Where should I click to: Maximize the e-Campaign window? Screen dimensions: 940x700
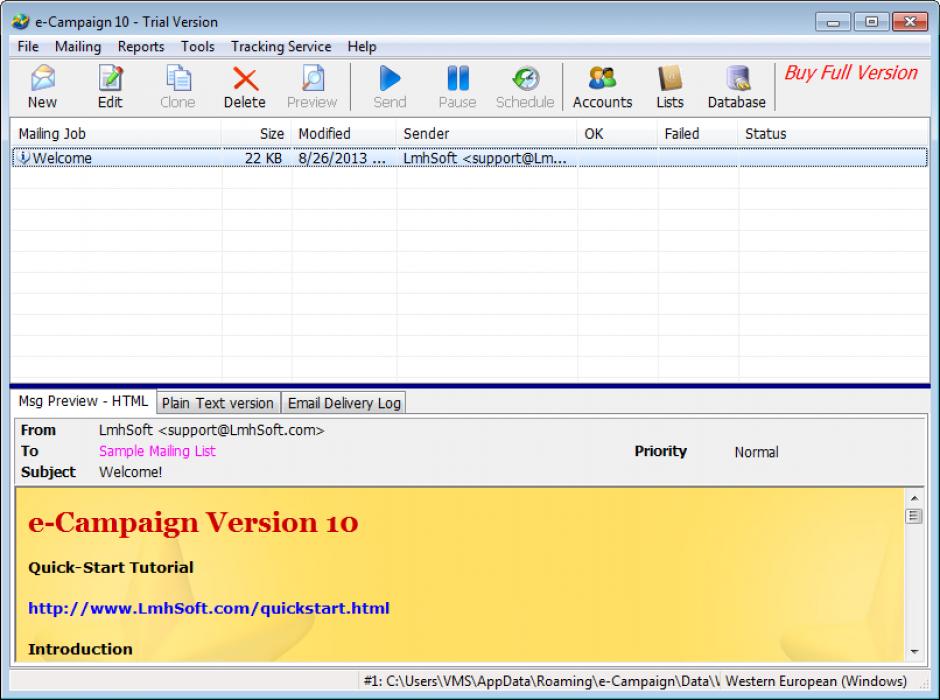[x=872, y=22]
